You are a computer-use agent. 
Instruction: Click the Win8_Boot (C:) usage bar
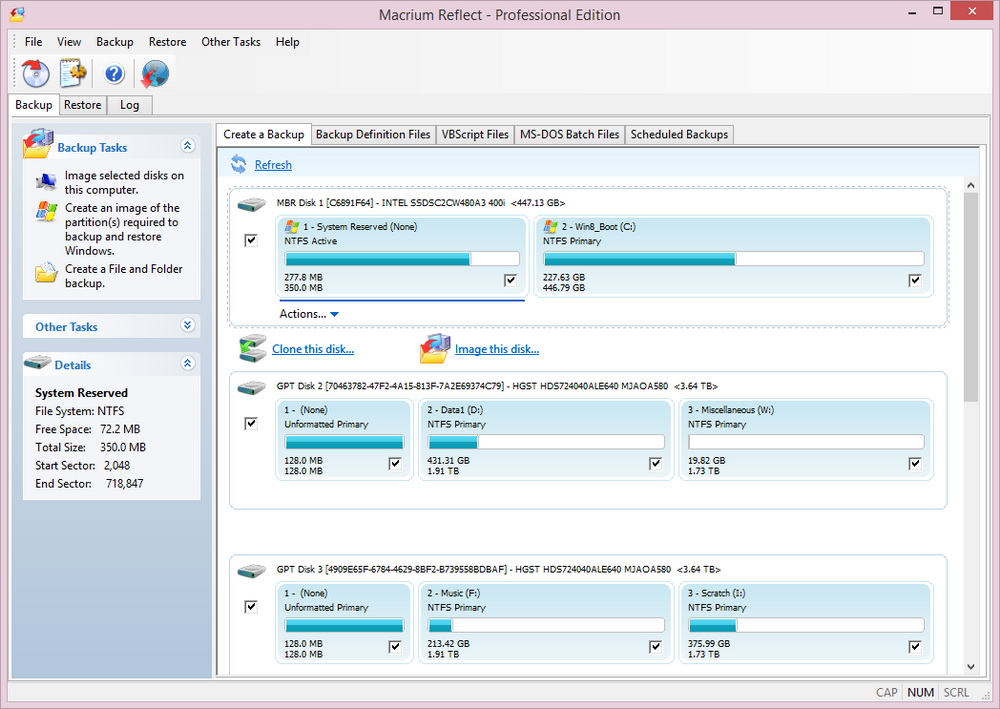(x=733, y=258)
